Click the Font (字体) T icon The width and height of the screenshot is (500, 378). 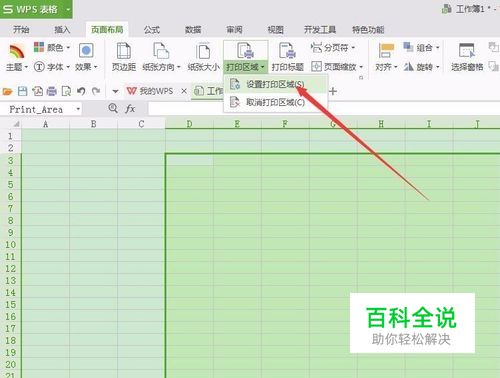click(x=39, y=67)
